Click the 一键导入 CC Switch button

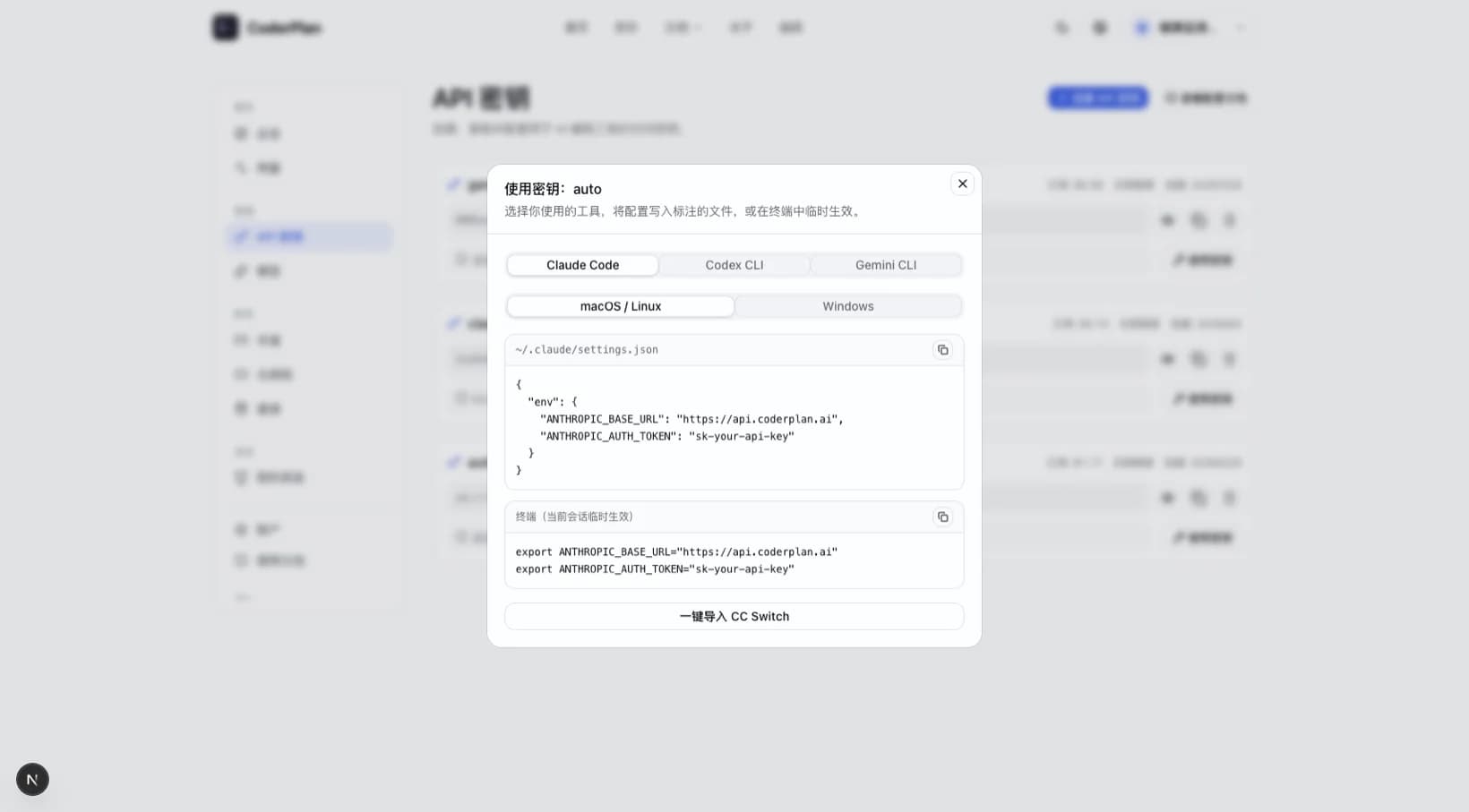pos(734,616)
